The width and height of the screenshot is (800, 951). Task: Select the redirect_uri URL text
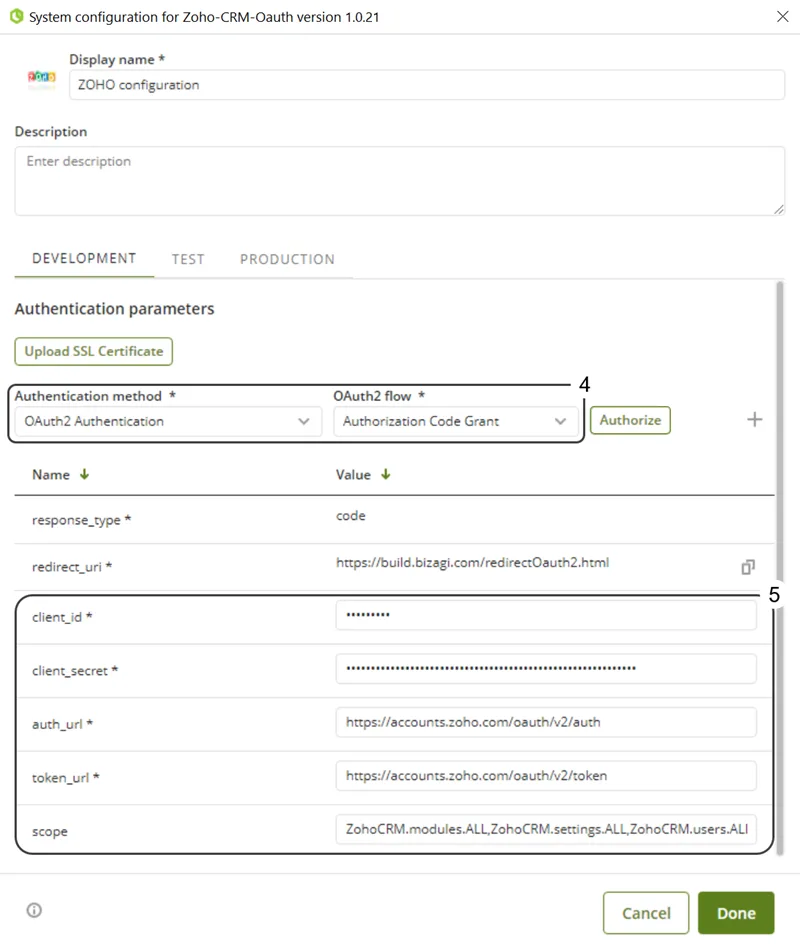(472, 562)
